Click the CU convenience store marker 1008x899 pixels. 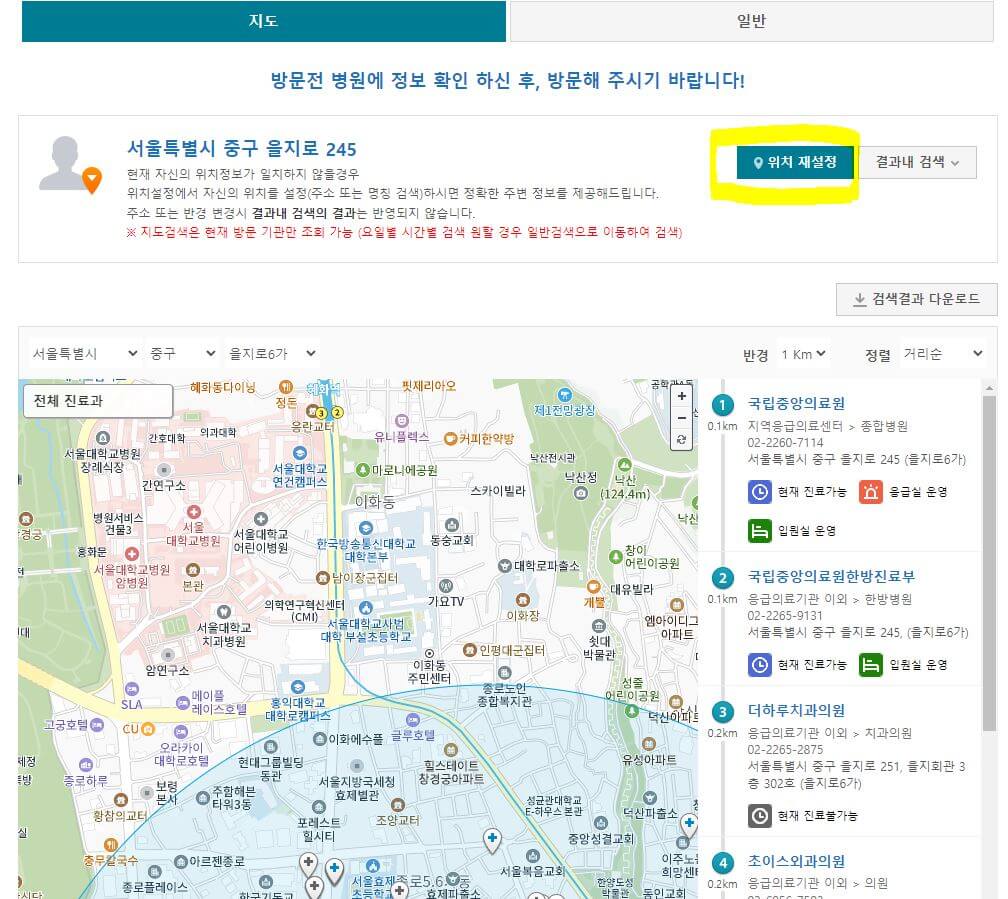[148, 729]
